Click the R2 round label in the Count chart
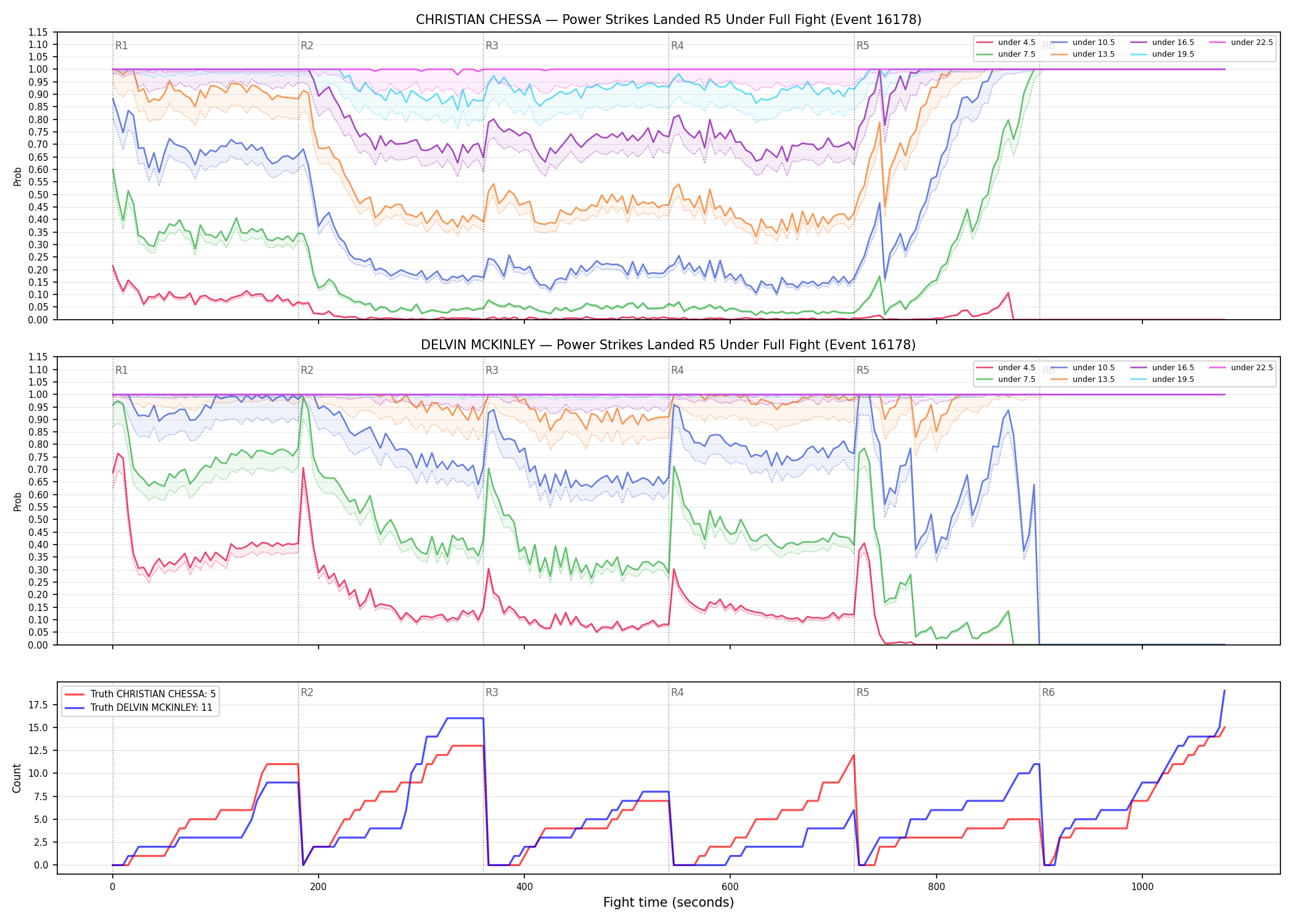Image resolution: width=1294 pixels, height=924 pixels. (x=307, y=692)
